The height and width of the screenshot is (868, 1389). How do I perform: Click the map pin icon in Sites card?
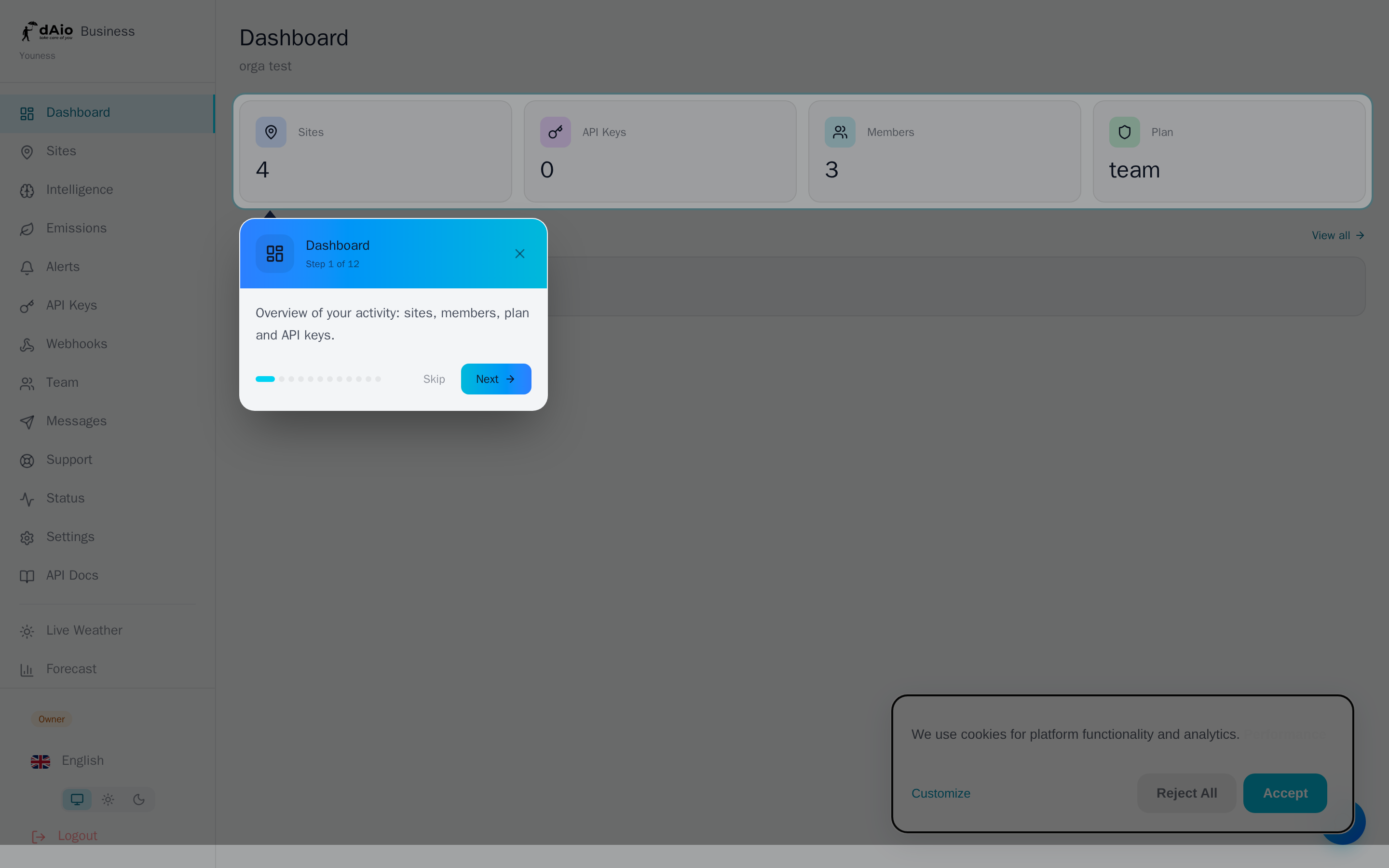271,132
